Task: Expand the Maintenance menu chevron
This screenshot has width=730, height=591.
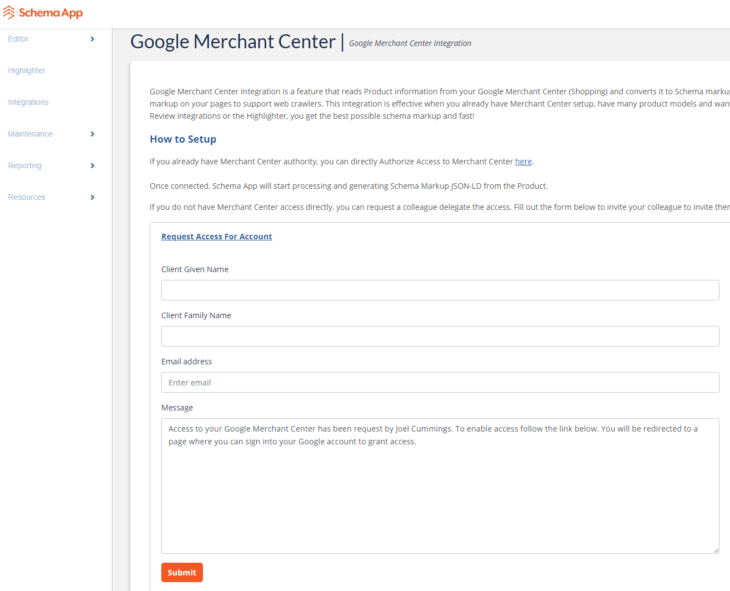Action: coord(92,134)
